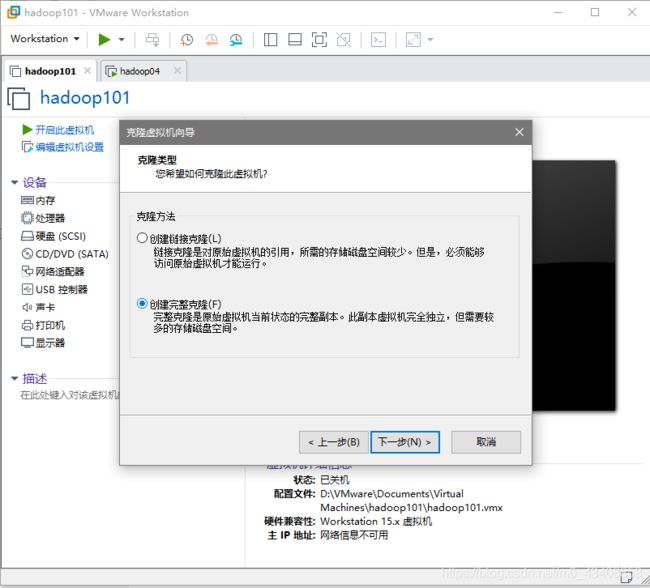Image resolution: width=650 pixels, height=588 pixels.
Task: Open the Workstation menu
Action: pyautogui.click(x=44, y=39)
